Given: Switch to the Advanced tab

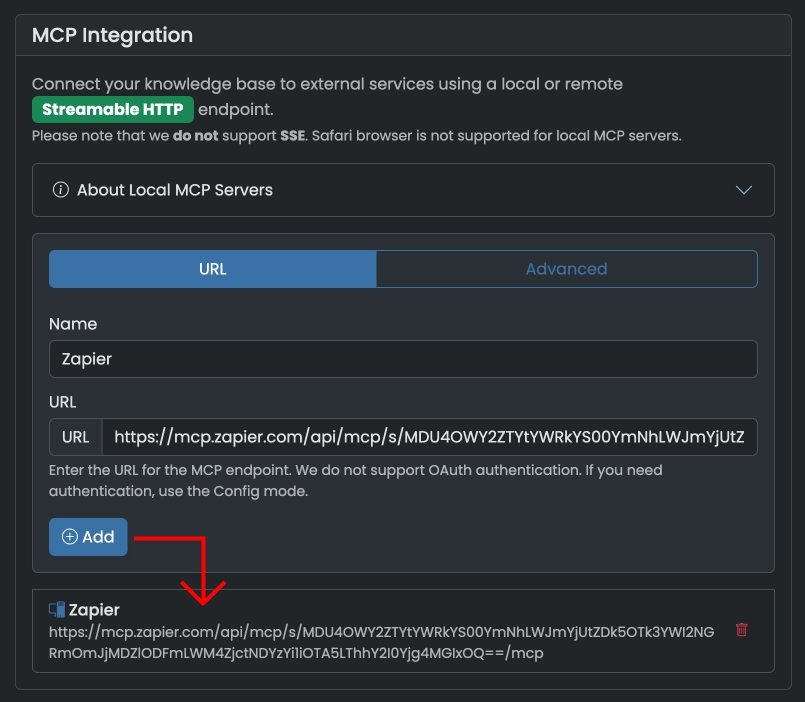Looking at the screenshot, I should click(566, 269).
